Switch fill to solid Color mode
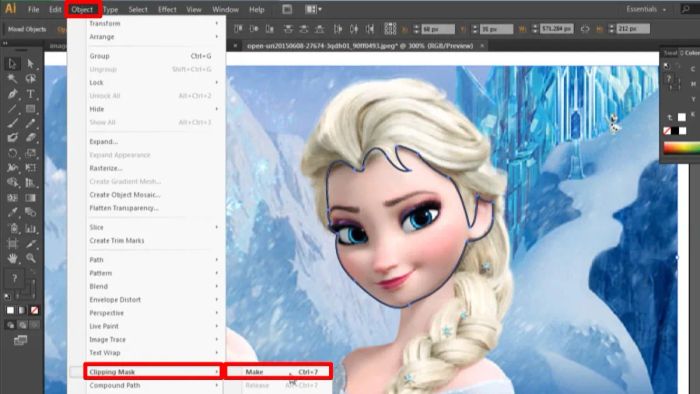This screenshot has height=394, width=700. pos(10,310)
